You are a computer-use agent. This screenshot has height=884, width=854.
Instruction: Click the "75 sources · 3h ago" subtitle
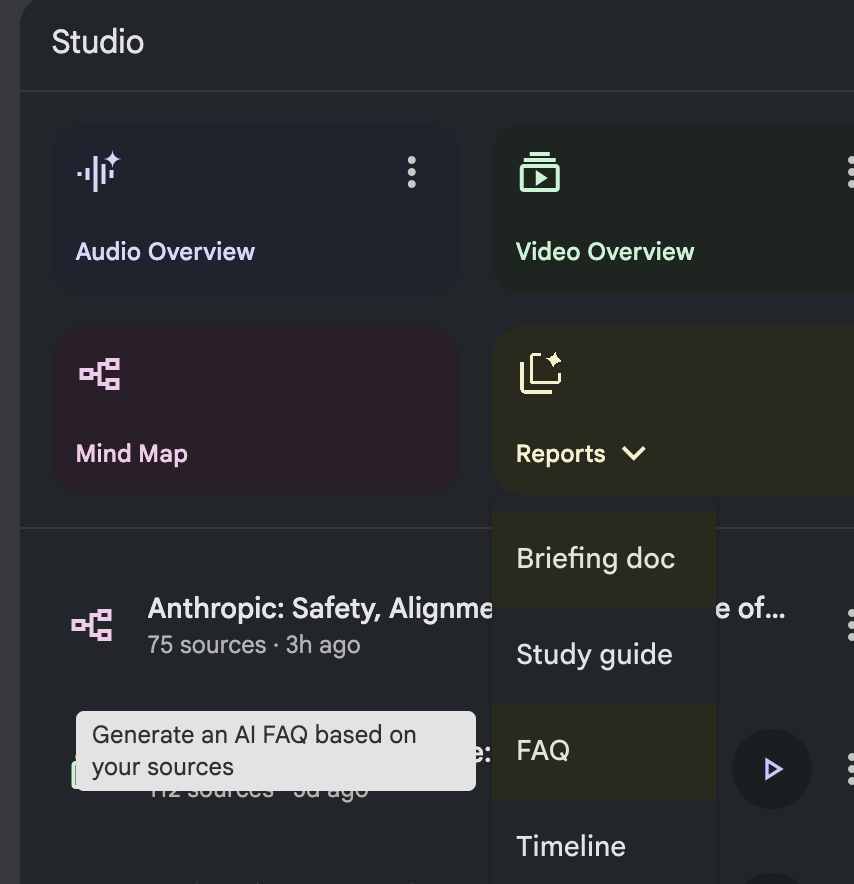(254, 645)
